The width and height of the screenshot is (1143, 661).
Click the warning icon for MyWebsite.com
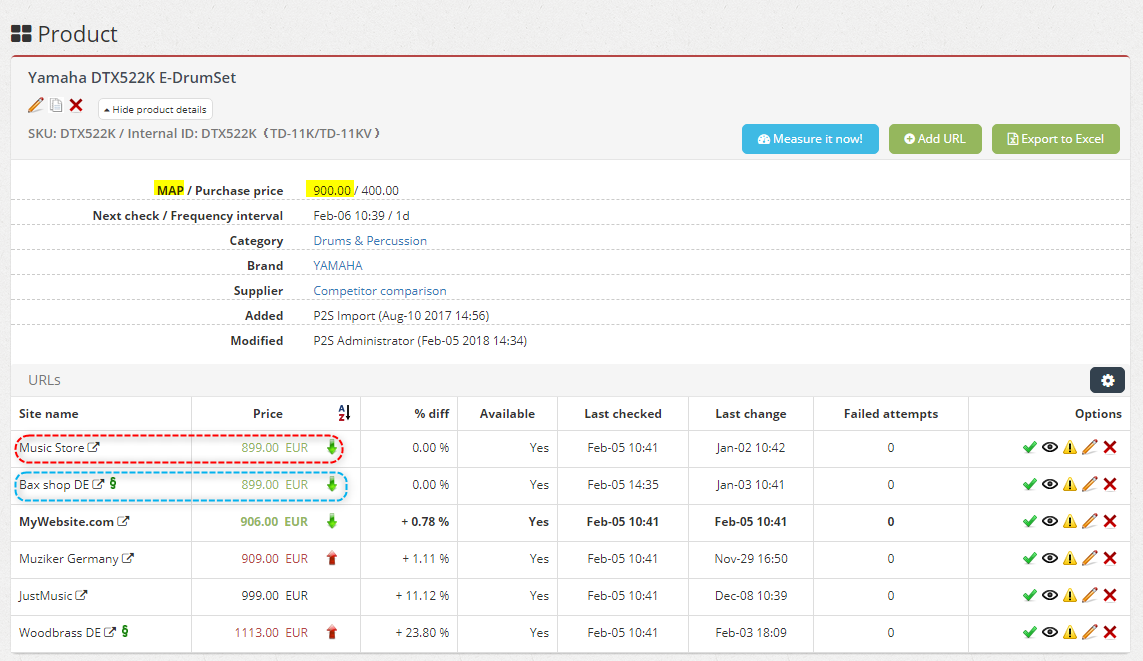click(x=1069, y=522)
